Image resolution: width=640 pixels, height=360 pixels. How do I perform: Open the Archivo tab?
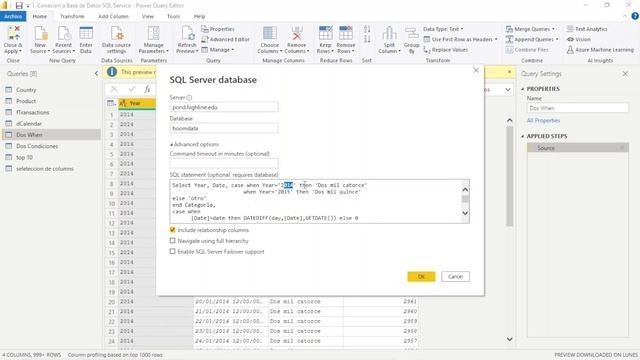point(13,16)
